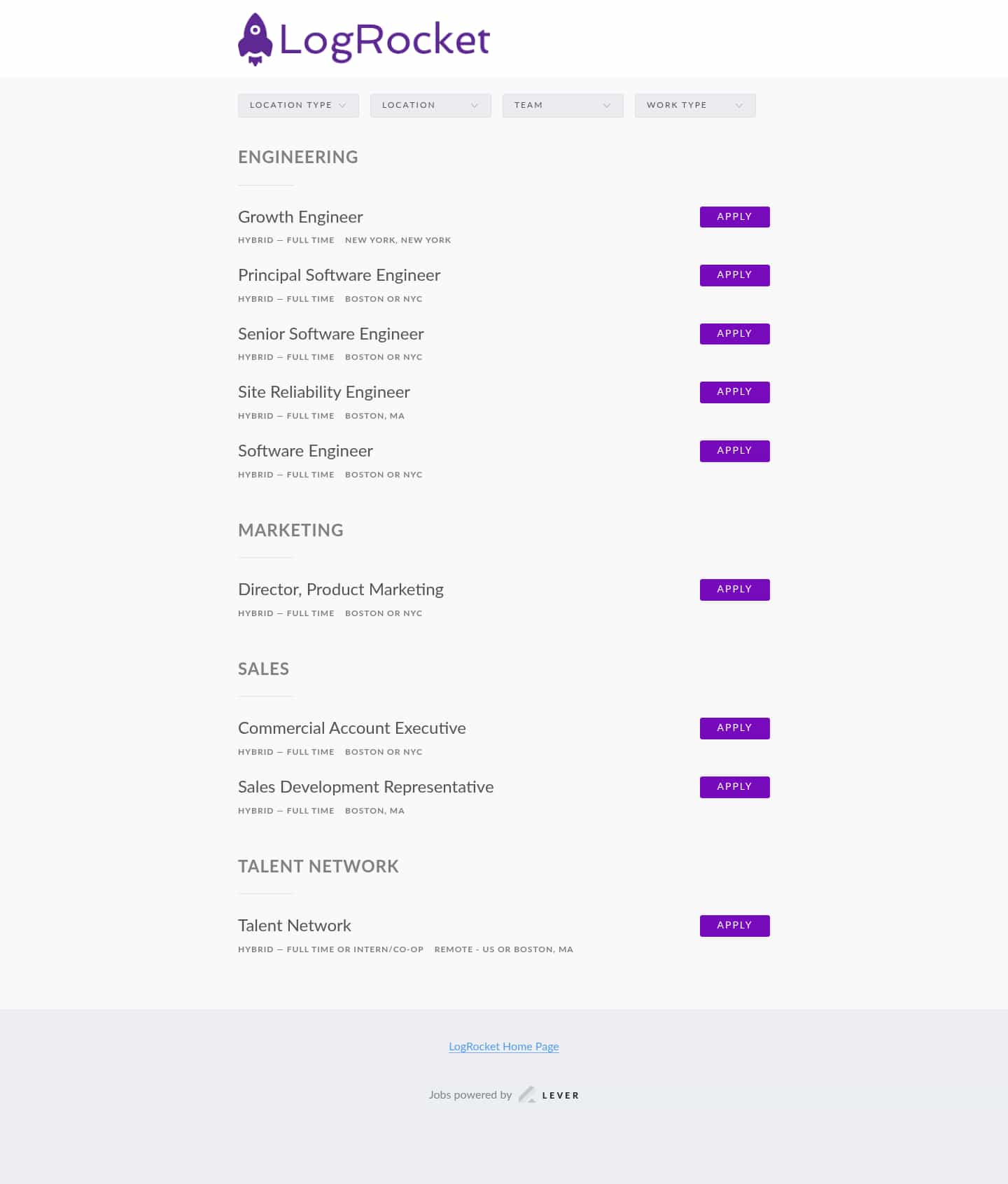The width and height of the screenshot is (1008, 1184).
Task: Expand the Work Type filter dropdown
Action: coord(695,105)
